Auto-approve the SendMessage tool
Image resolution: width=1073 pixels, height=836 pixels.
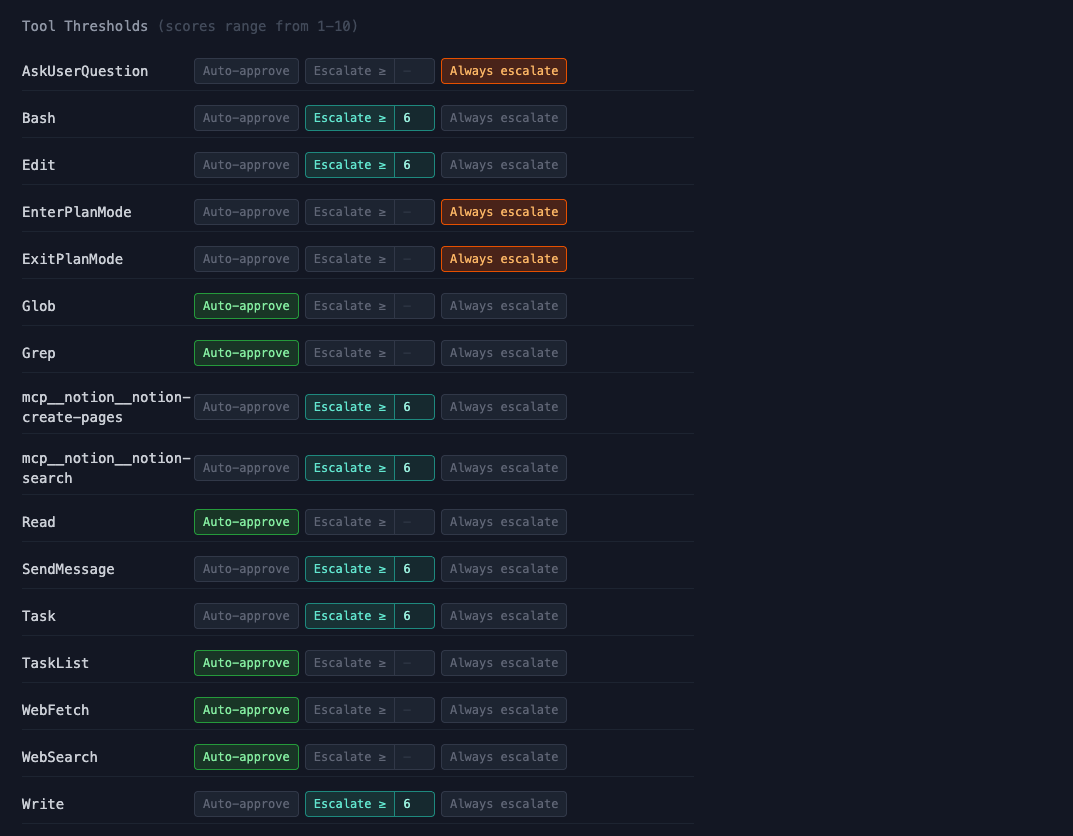(x=246, y=568)
